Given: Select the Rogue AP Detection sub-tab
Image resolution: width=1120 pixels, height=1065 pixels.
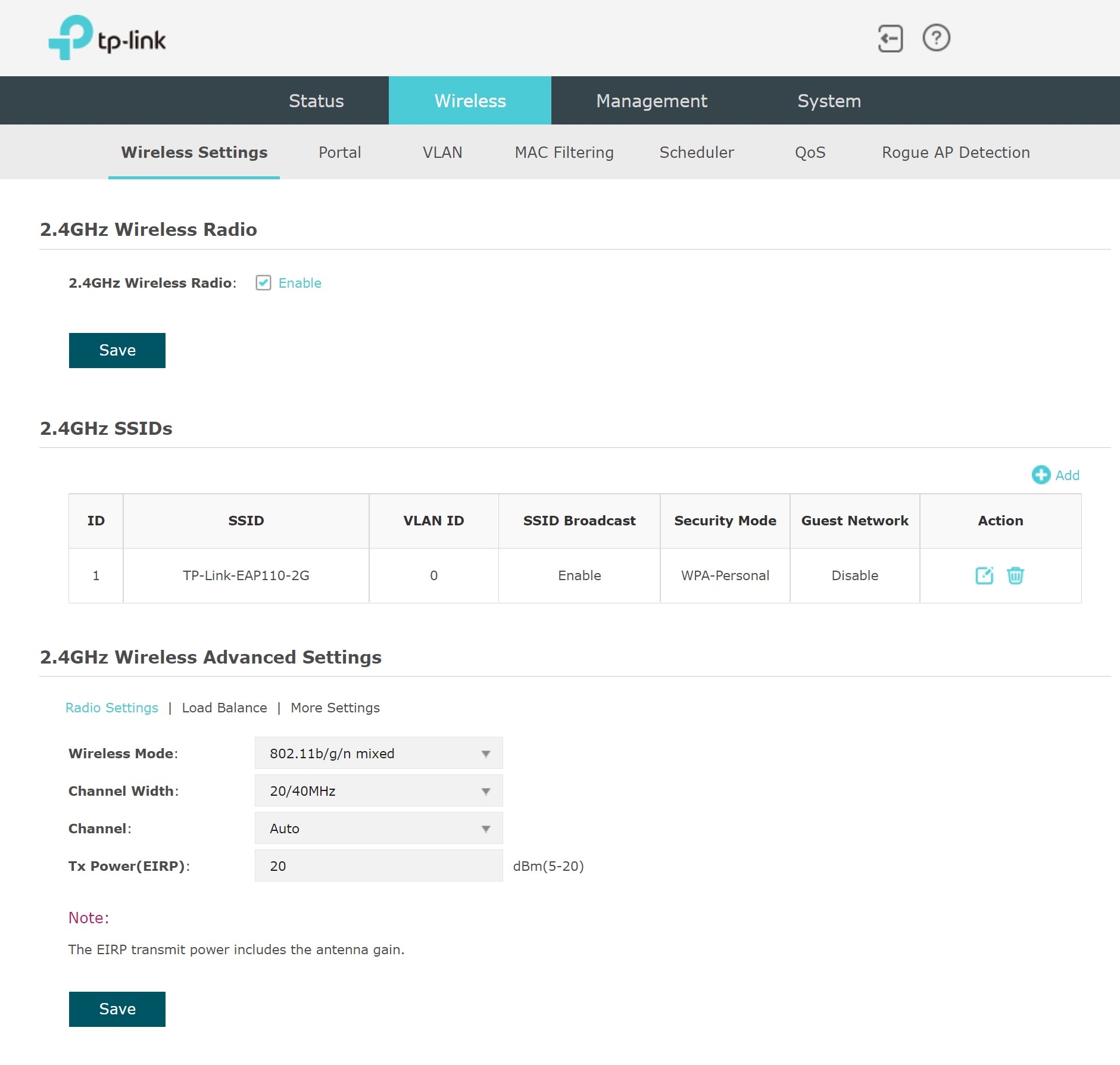Looking at the screenshot, I should (955, 152).
